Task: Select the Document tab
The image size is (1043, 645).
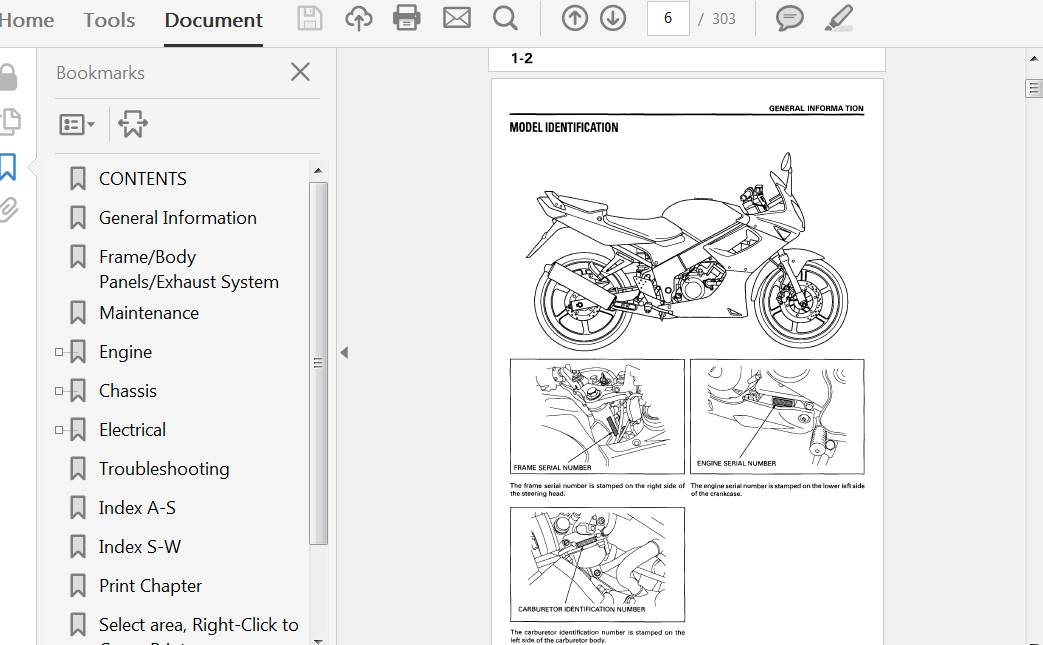Action: click(214, 20)
